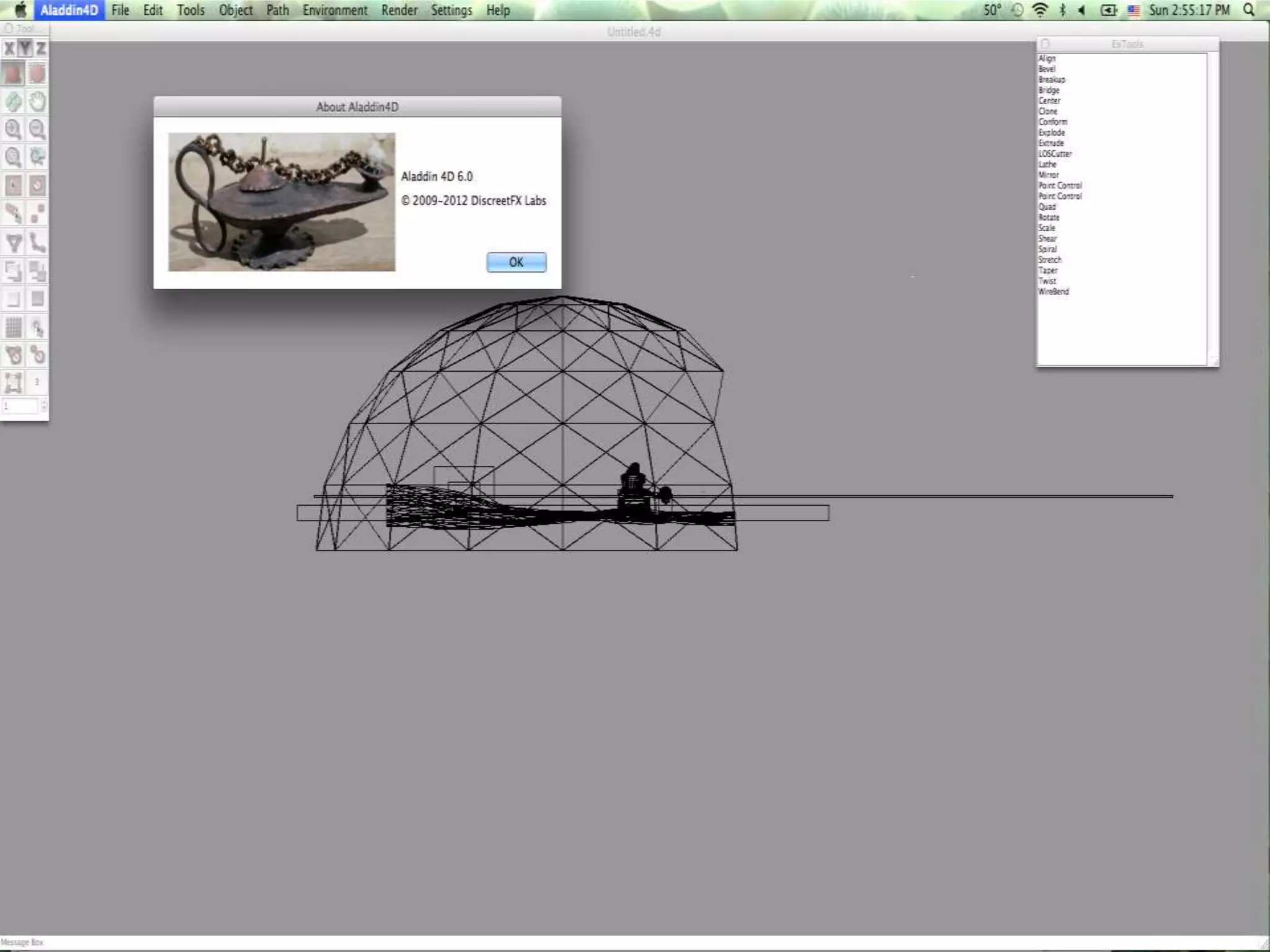Click the Wi-Fi status icon

coord(1040,10)
